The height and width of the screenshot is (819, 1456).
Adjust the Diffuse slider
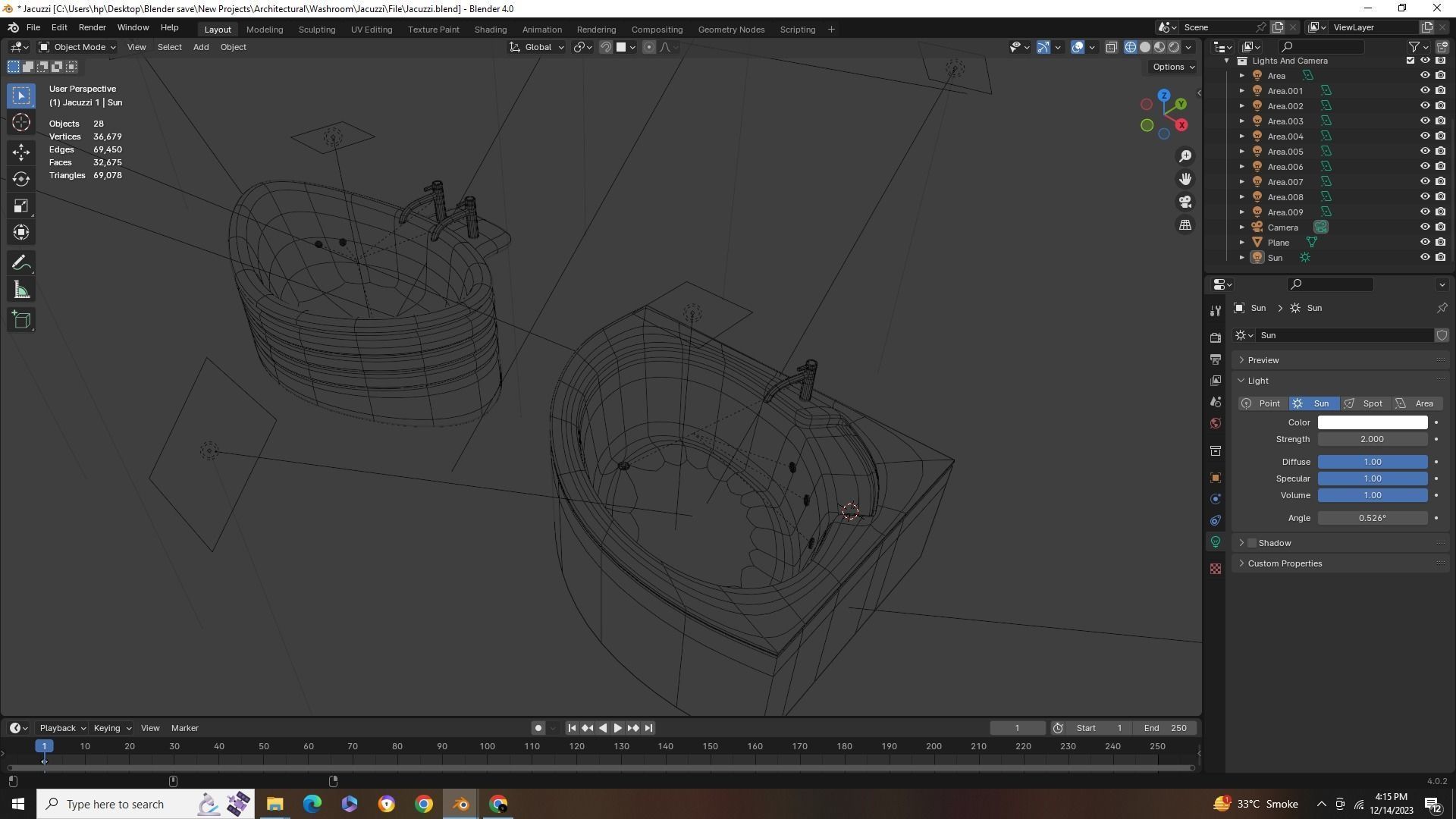pyautogui.click(x=1373, y=462)
